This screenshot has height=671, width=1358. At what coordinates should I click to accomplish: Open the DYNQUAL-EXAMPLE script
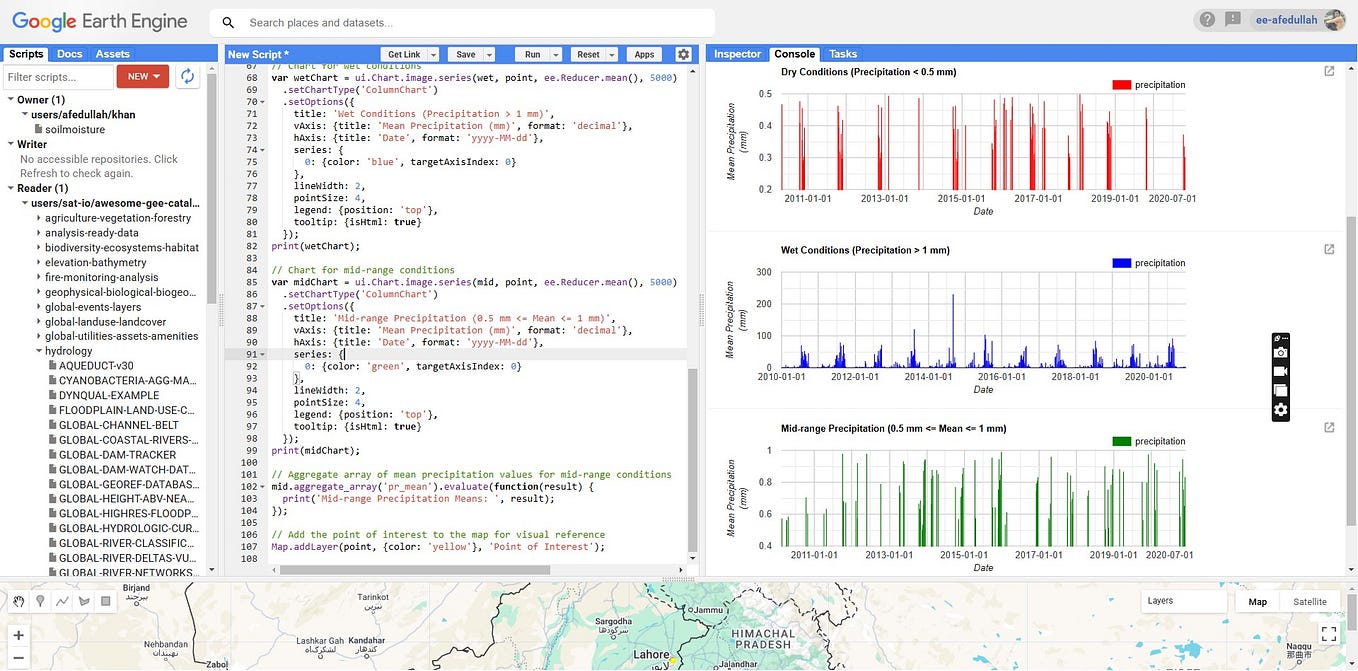pyautogui.click(x=109, y=395)
